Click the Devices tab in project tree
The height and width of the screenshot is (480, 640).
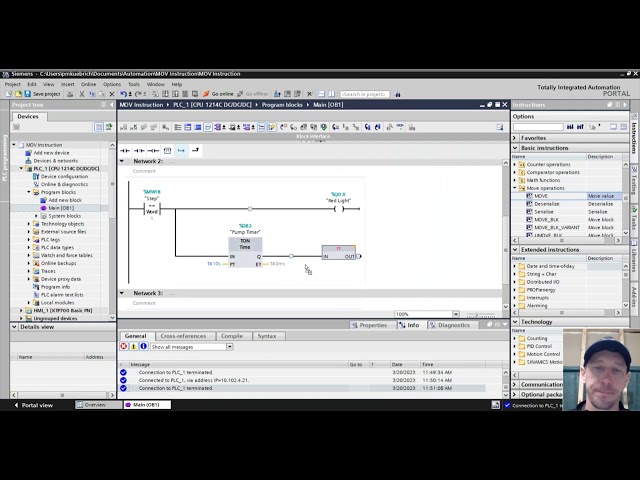(28, 116)
